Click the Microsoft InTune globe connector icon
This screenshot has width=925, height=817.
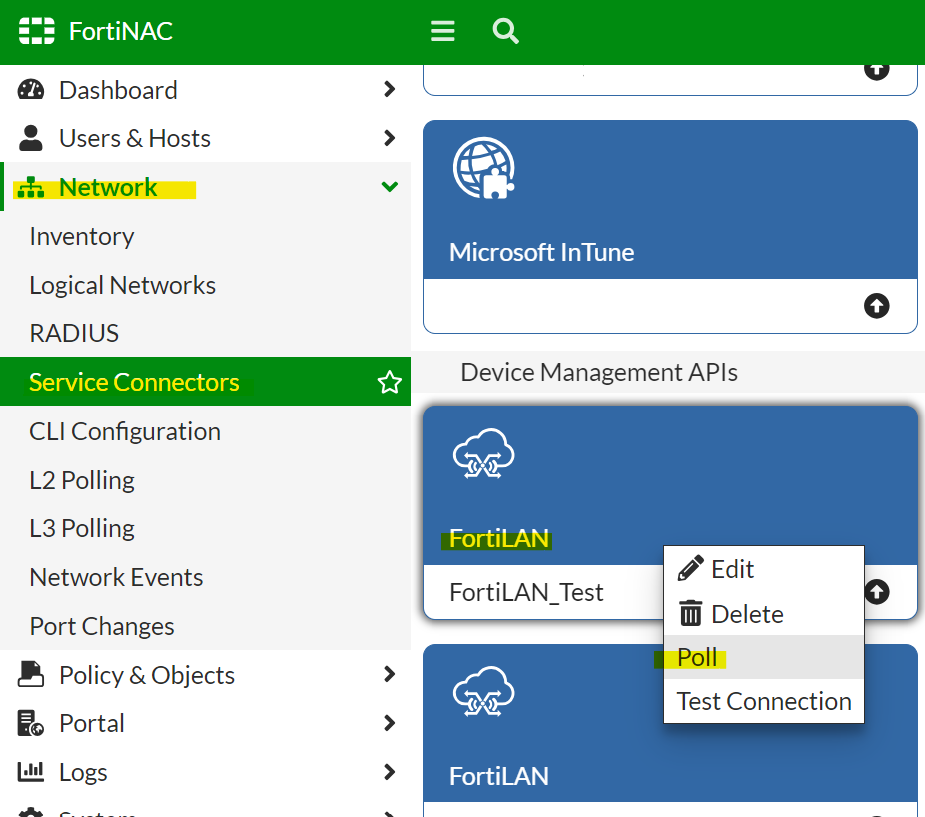point(485,168)
